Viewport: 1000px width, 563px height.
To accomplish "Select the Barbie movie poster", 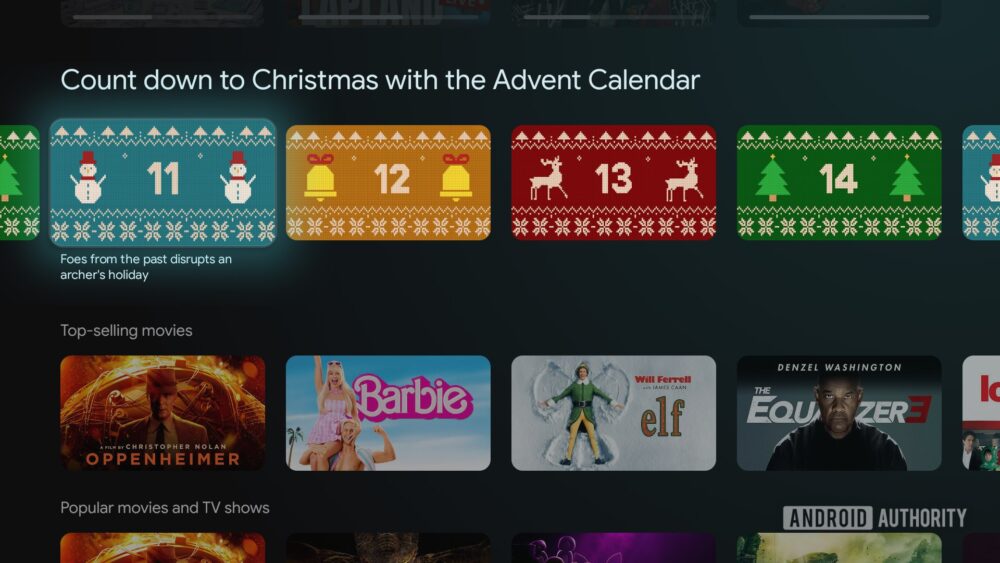I will (x=388, y=413).
